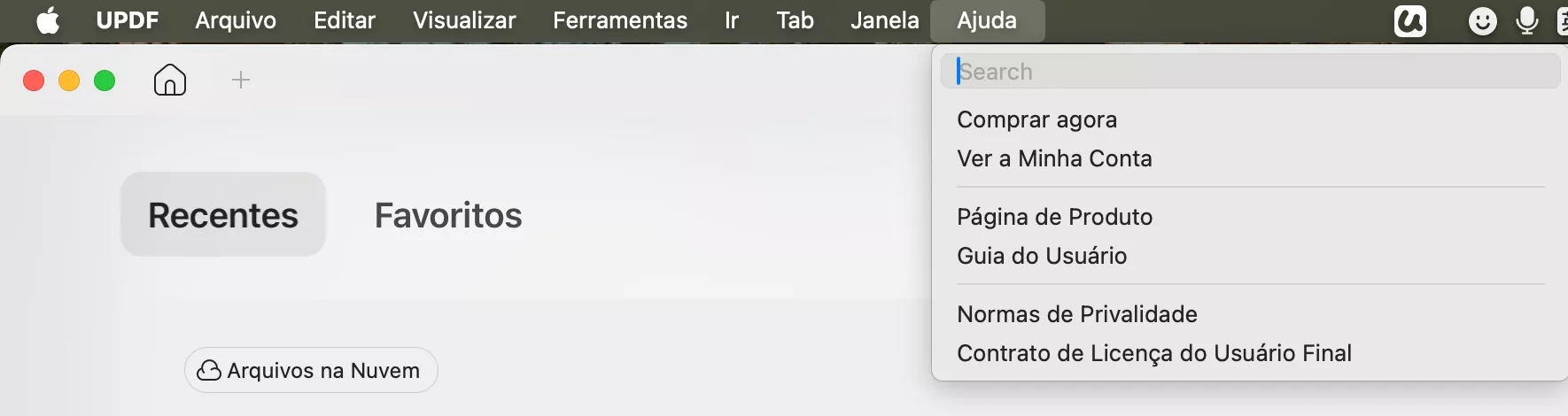The height and width of the screenshot is (416, 1568).
Task: Open the Visualizar menu
Action: pyautogui.click(x=464, y=20)
